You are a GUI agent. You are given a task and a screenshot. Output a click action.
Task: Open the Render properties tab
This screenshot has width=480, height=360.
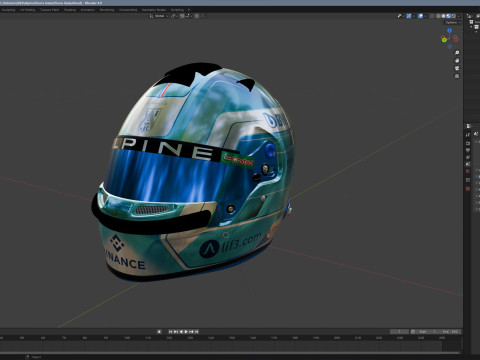[x=468, y=143]
